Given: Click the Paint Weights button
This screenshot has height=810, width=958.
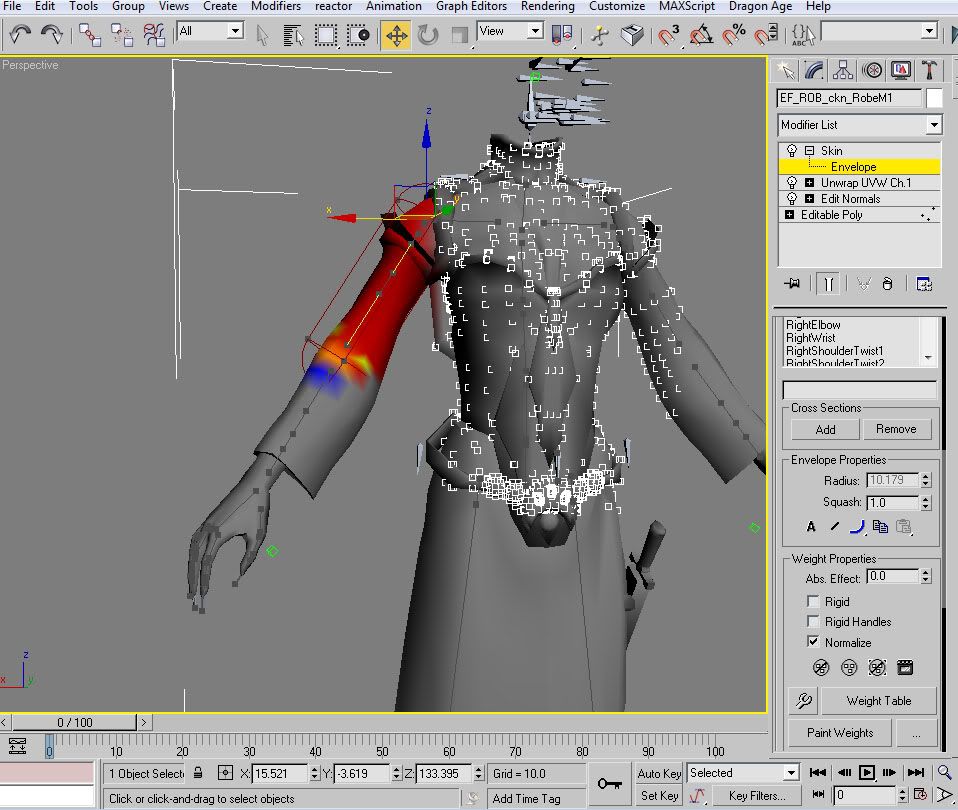Looking at the screenshot, I should [840, 733].
